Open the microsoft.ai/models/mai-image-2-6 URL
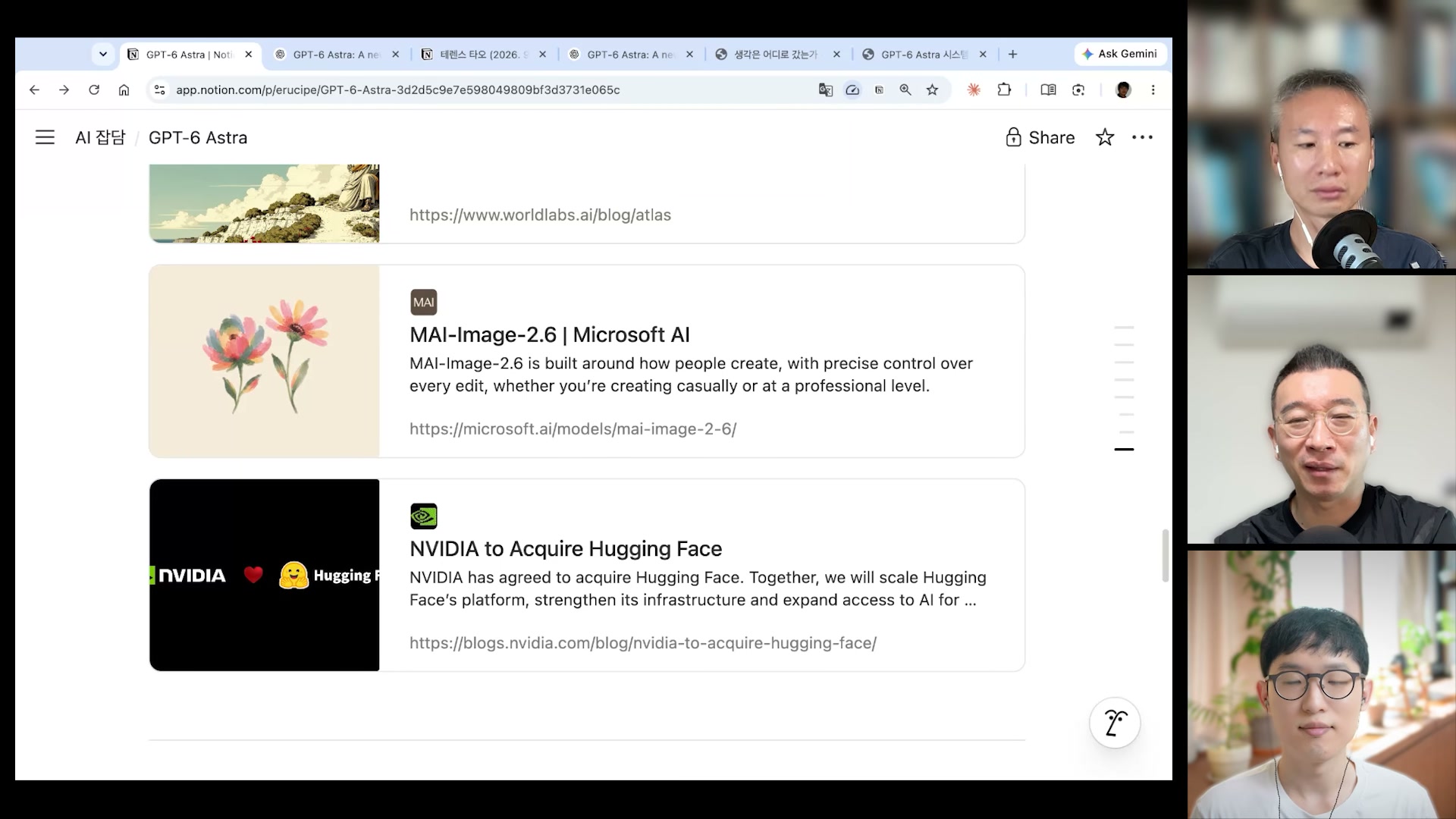 coord(573,428)
